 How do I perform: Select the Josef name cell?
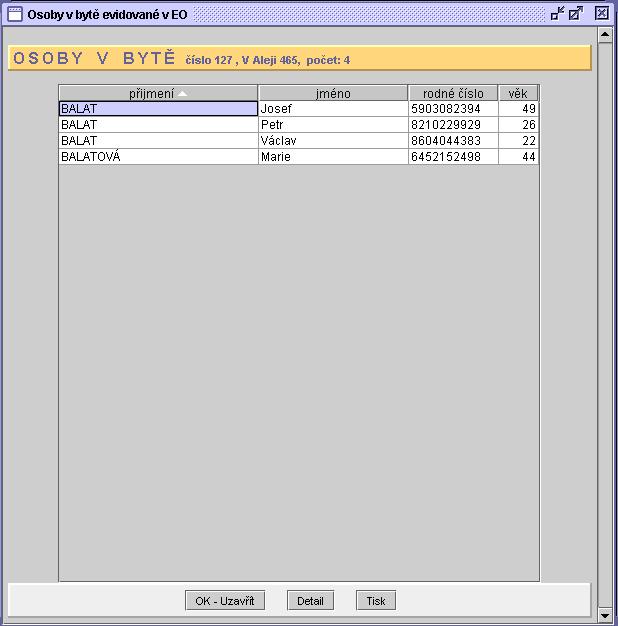(x=333, y=109)
